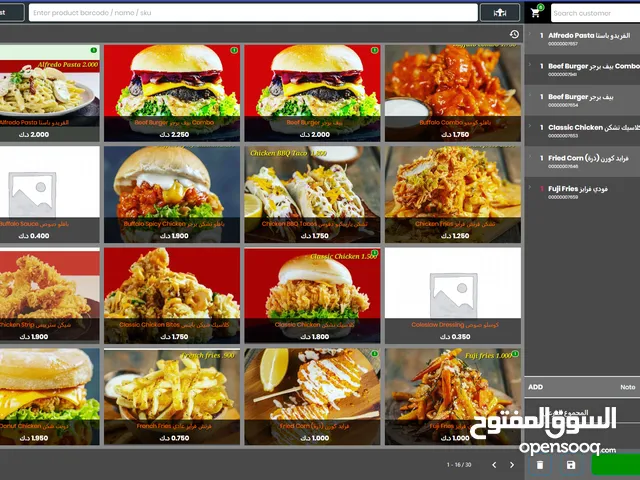
Task: Select Fried Corn line in order list
Action: (582, 161)
